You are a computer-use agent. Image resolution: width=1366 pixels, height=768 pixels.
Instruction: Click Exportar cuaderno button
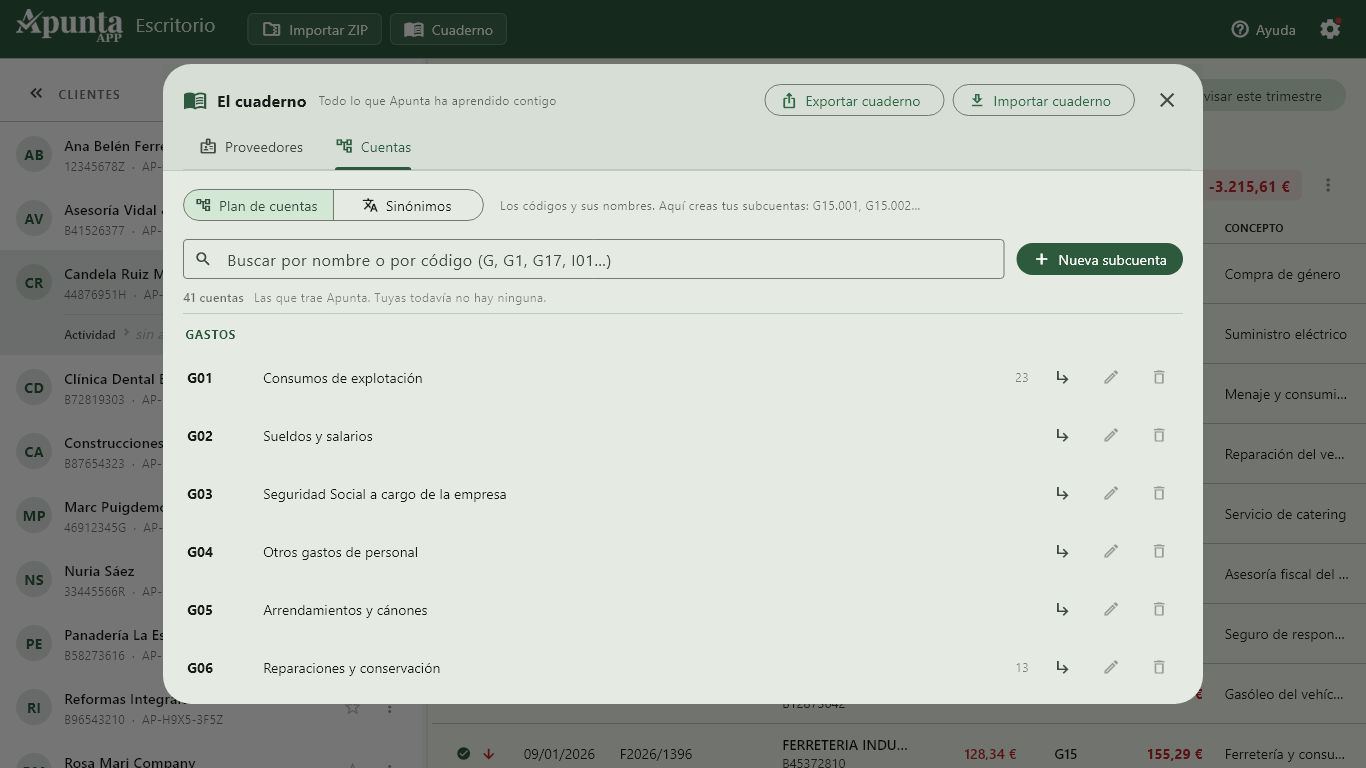point(854,100)
